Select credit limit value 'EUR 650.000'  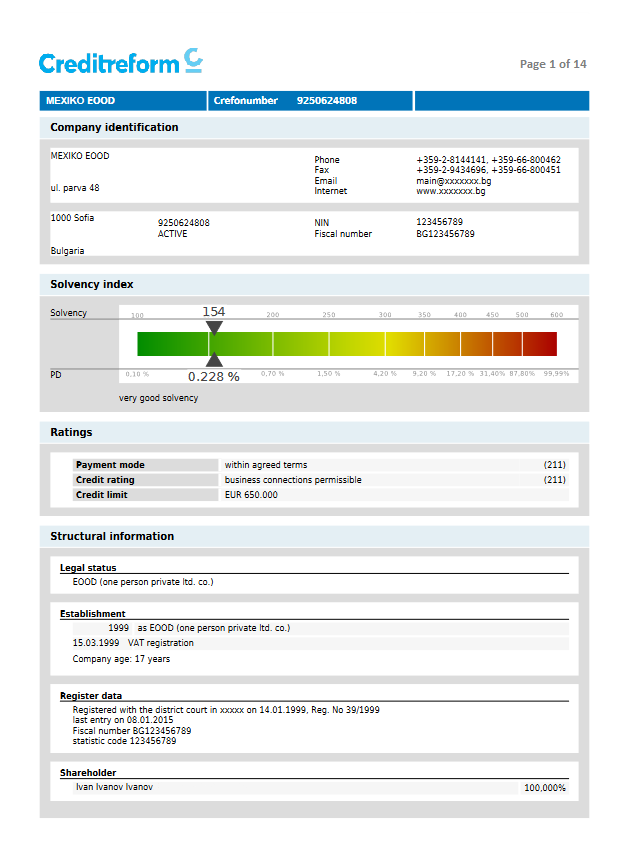click(251, 495)
